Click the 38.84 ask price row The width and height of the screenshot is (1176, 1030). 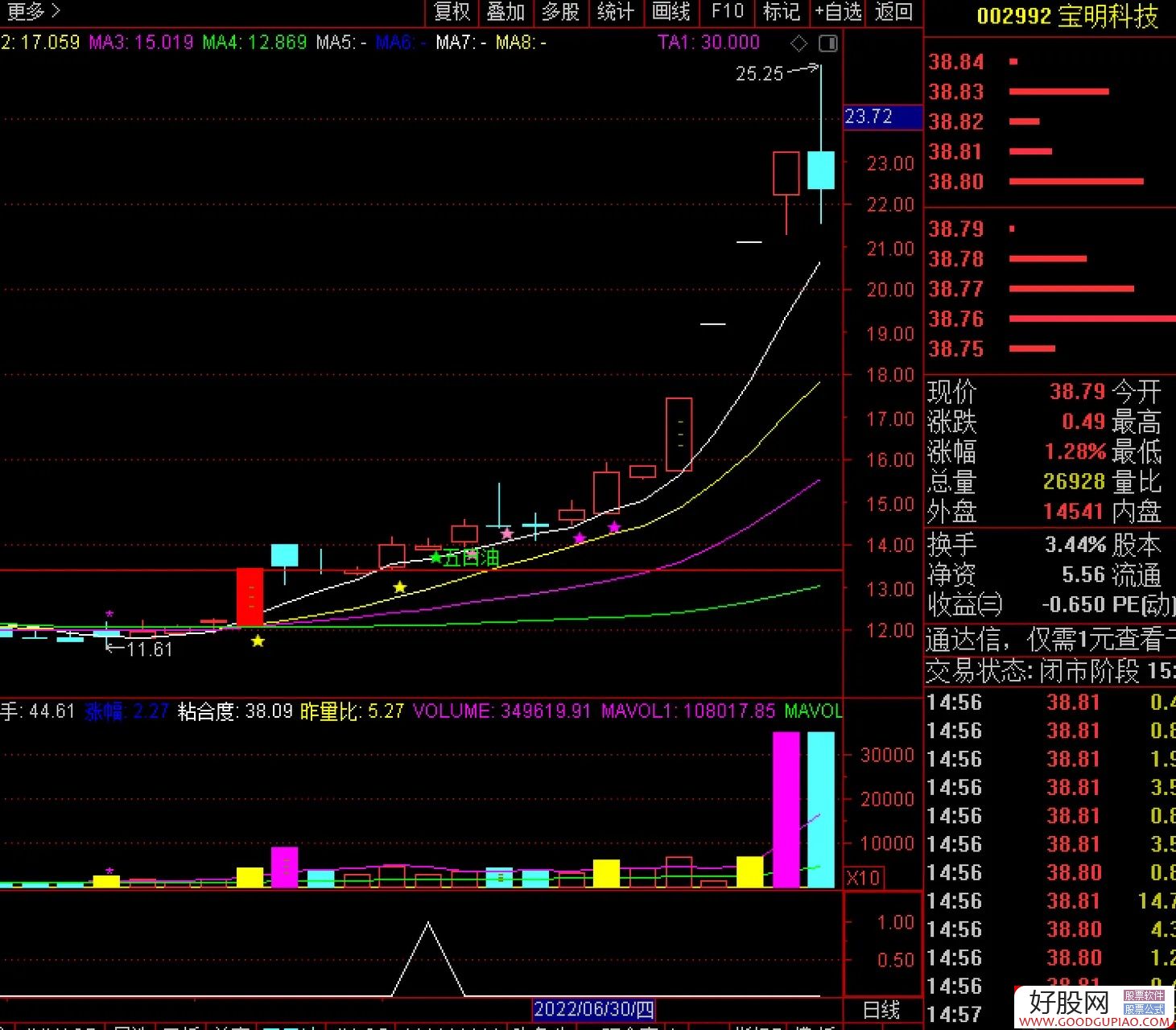pyautogui.click(x=1050, y=62)
